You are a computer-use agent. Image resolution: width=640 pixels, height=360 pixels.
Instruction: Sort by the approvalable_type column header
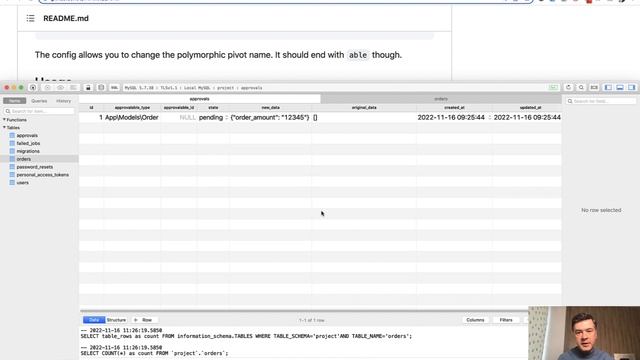click(132, 108)
